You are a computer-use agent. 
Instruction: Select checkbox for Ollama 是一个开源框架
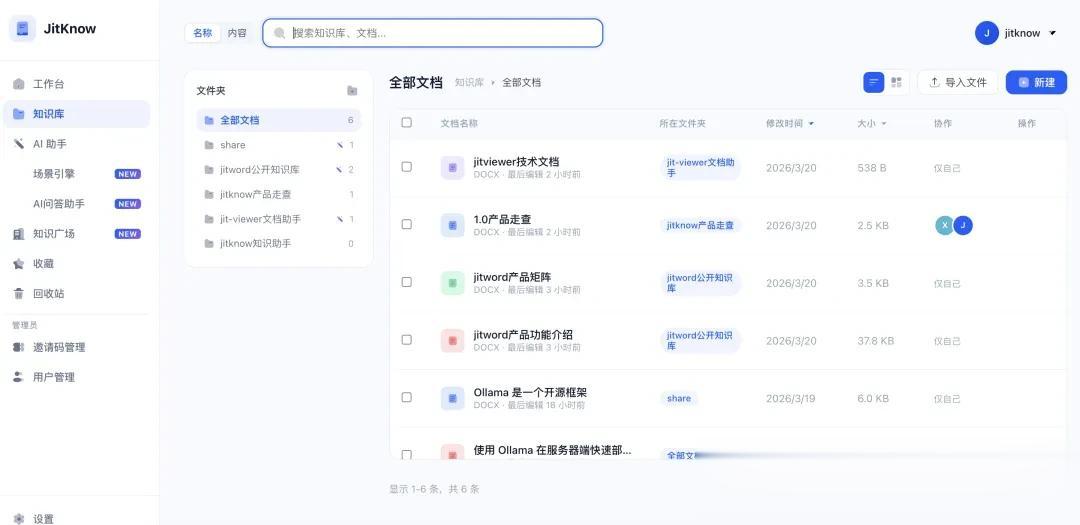click(x=407, y=397)
